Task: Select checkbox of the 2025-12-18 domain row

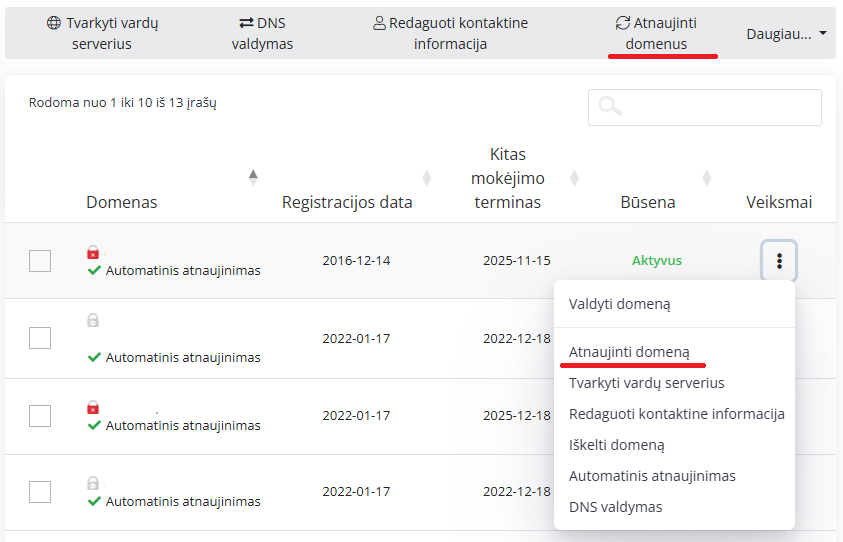Action: click(40, 415)
